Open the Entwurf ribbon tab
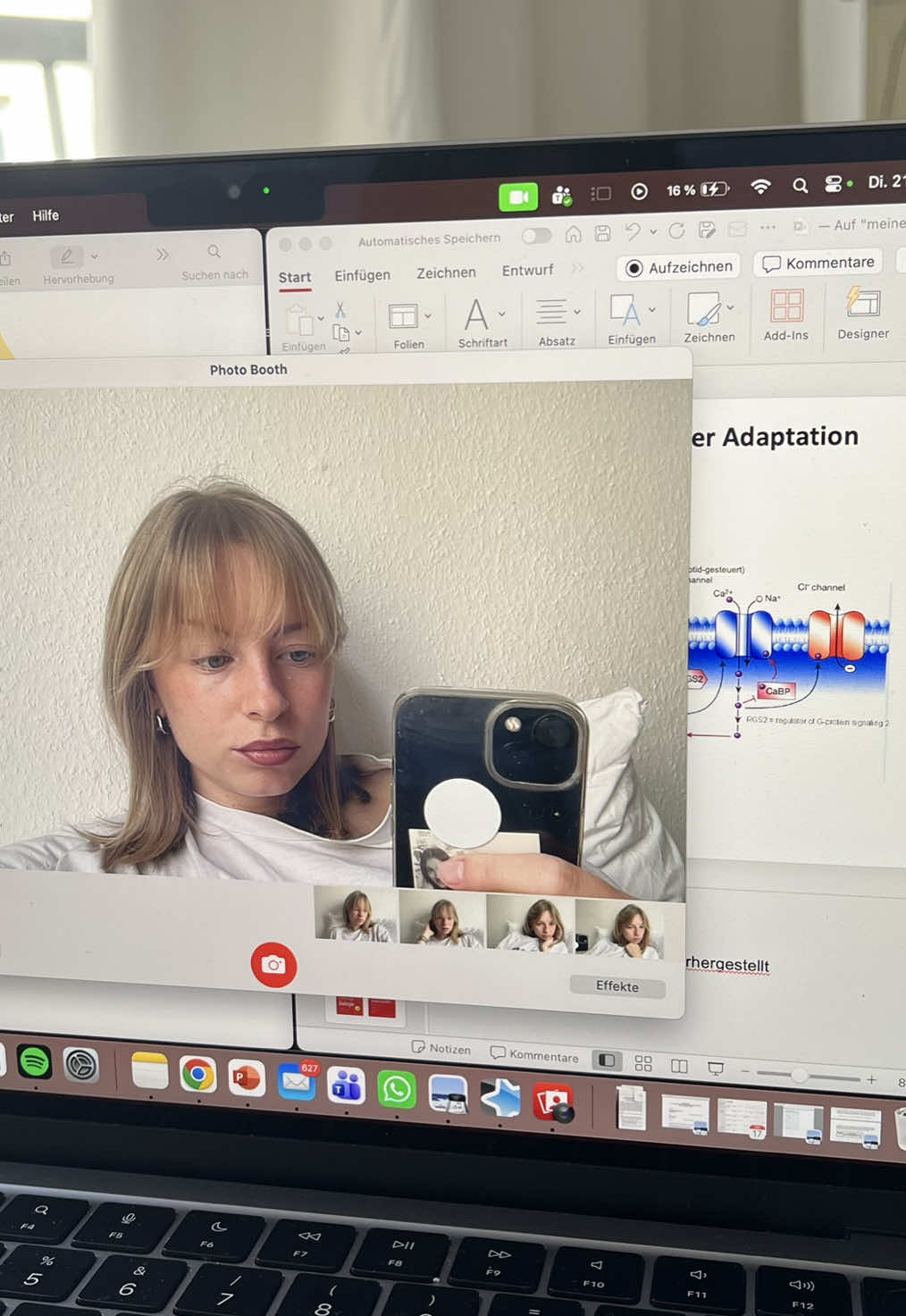This screenshot has width=906, height=1316. [527, 270]
